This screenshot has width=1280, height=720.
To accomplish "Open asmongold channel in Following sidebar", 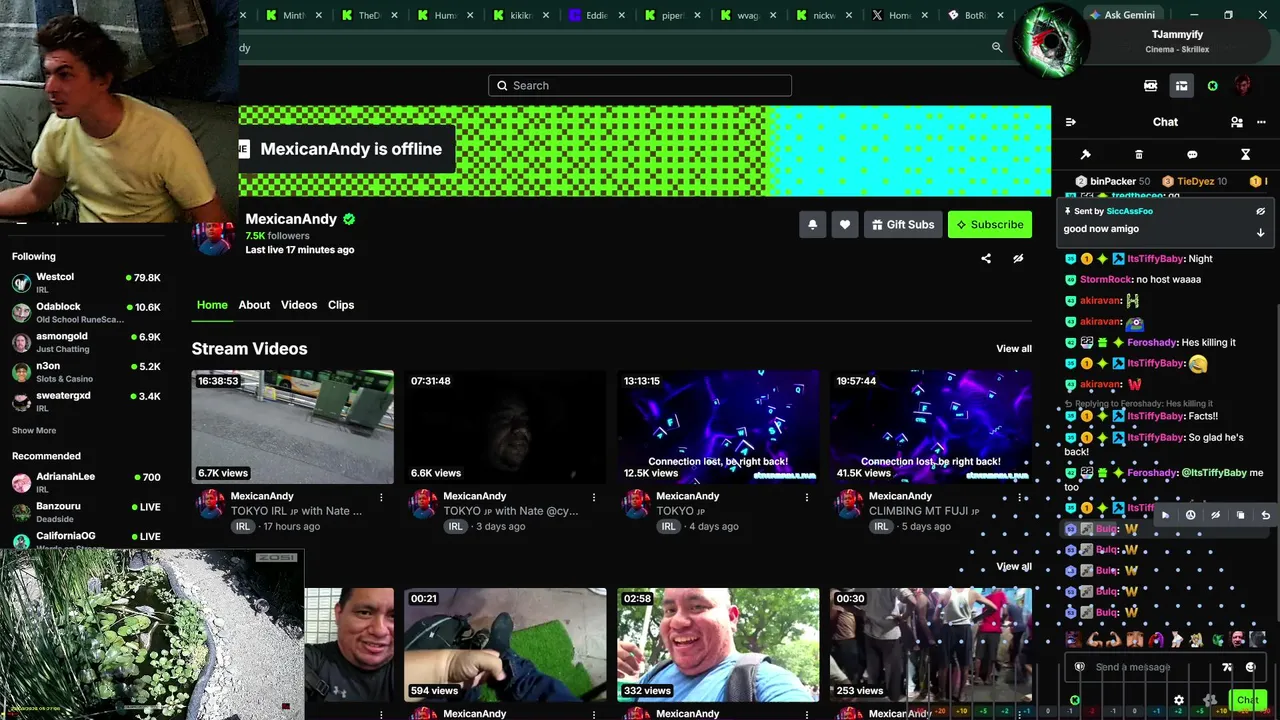I will click(x=86, y=342).
